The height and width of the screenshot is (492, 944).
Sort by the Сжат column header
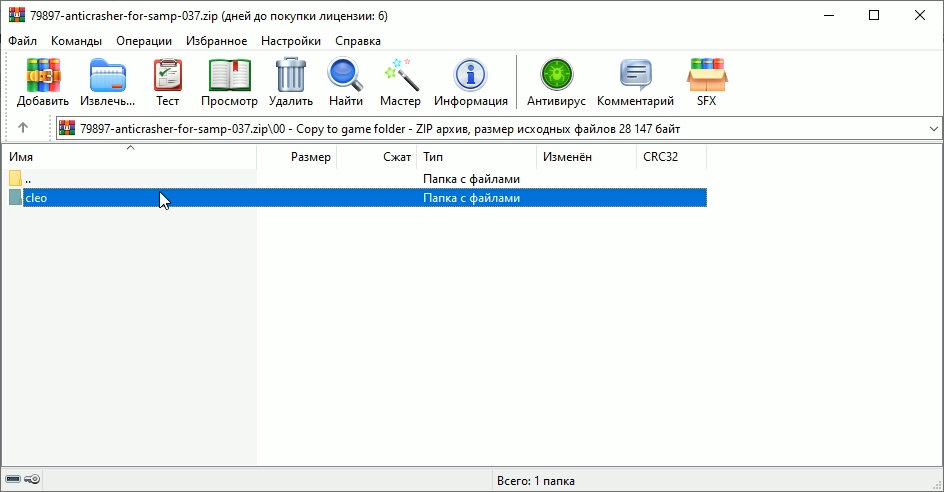376,157
